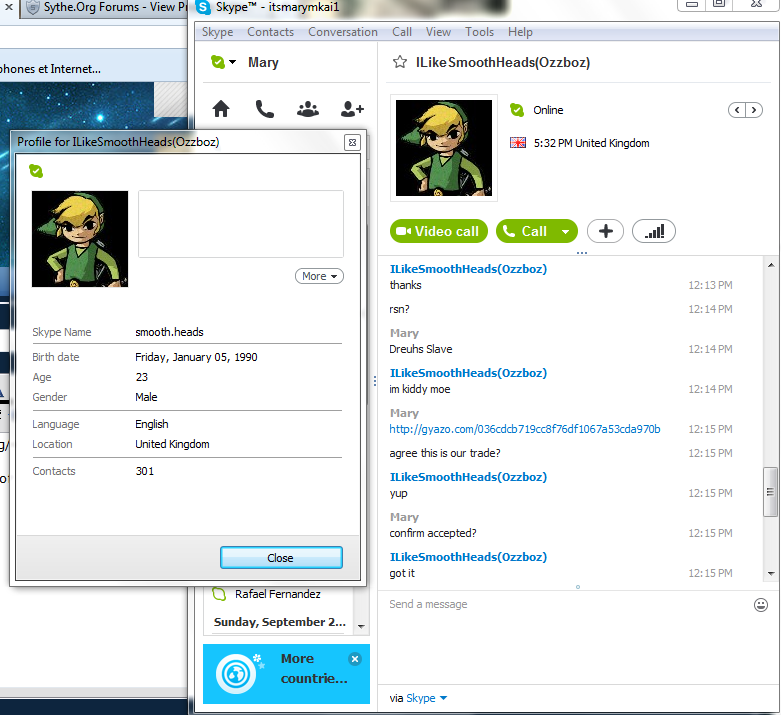Click the splitter handle between panes
The width and height of the screenshot is (781, 715).
(x=375, y=381)
